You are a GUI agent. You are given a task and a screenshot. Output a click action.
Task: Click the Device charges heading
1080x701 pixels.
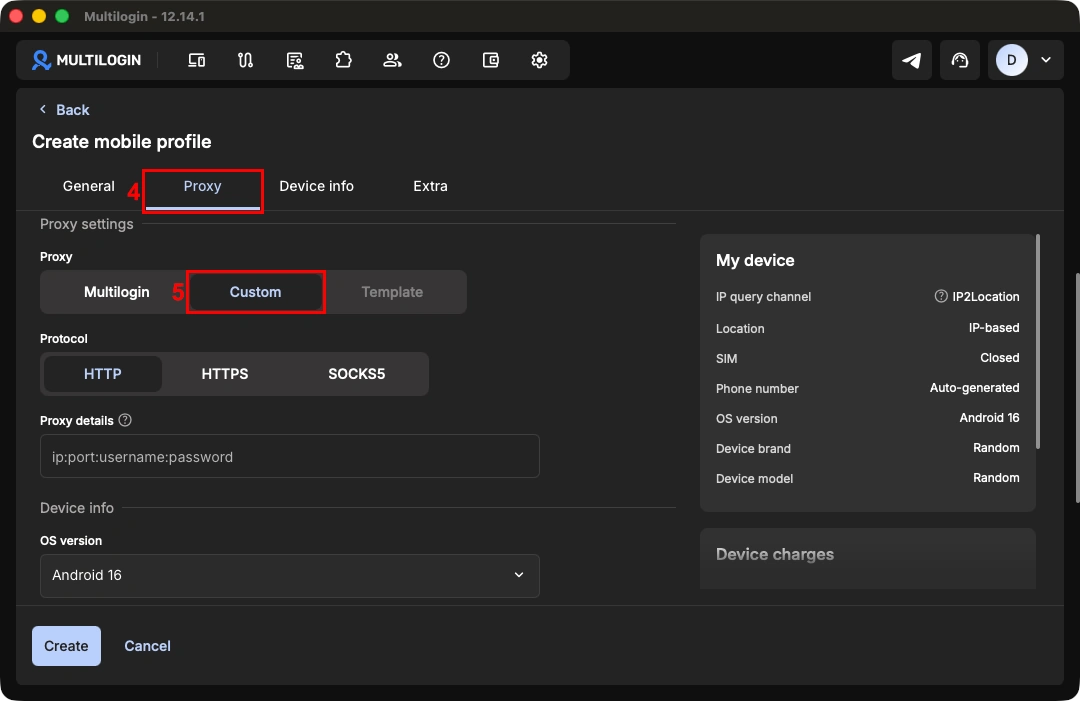pos(775,554)
